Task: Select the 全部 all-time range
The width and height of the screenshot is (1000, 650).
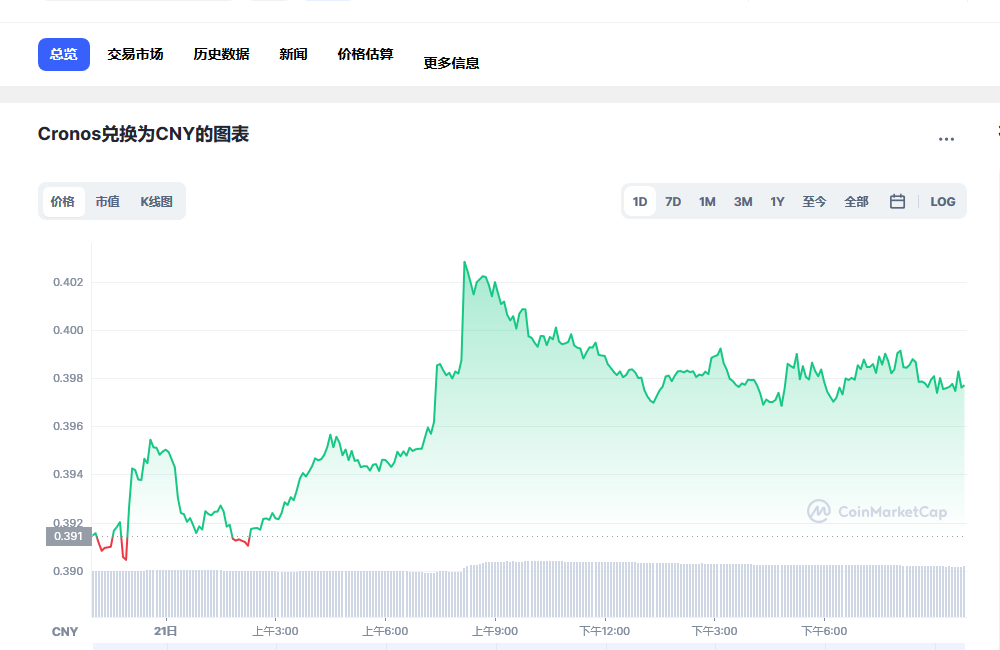Action: pos(855,201)
